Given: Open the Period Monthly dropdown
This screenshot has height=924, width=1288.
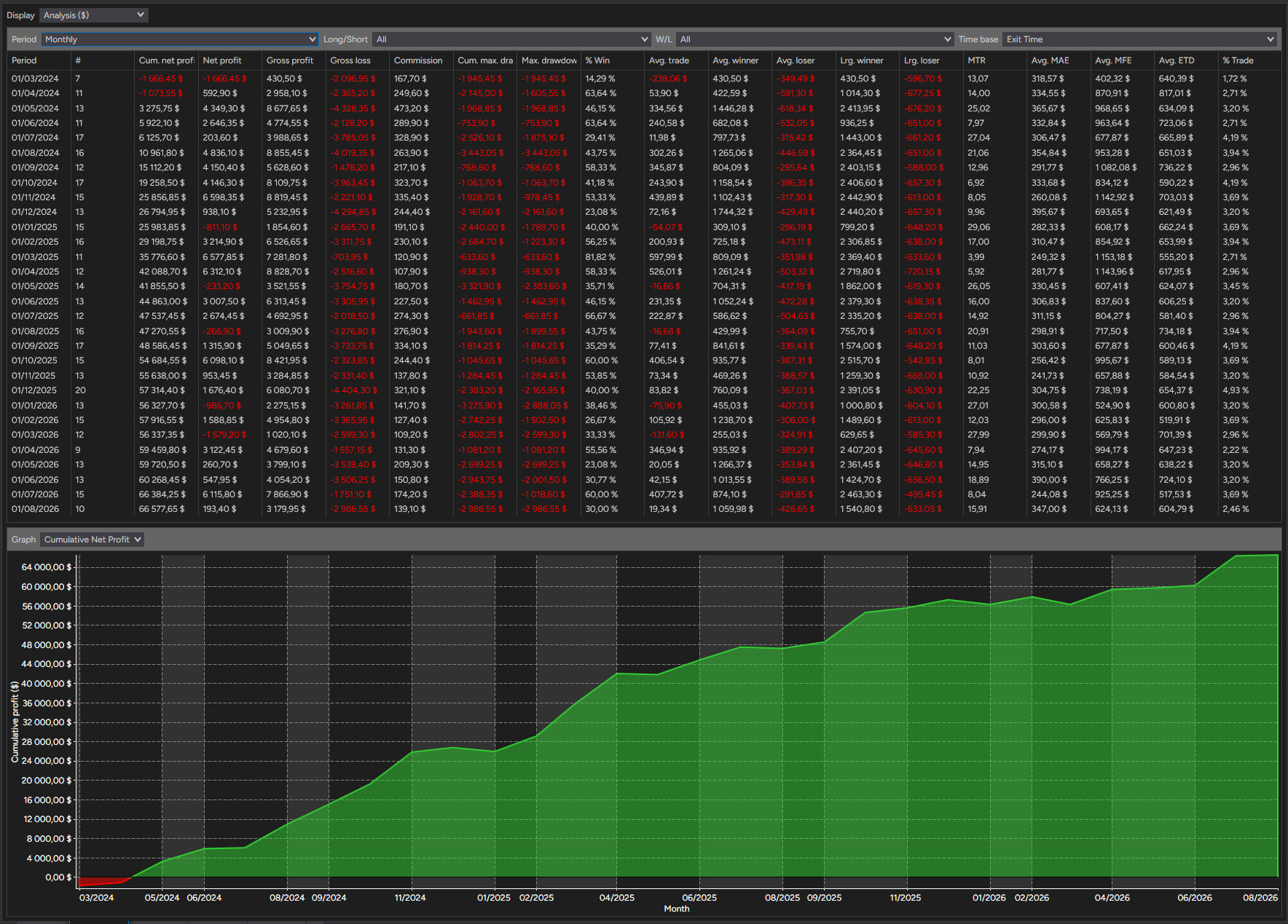Looking at the screenshot, I should 180,39.
